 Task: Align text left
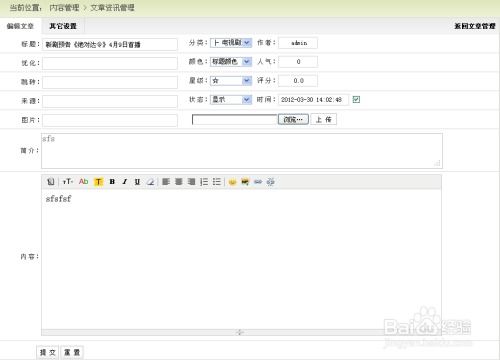point(166,182)
